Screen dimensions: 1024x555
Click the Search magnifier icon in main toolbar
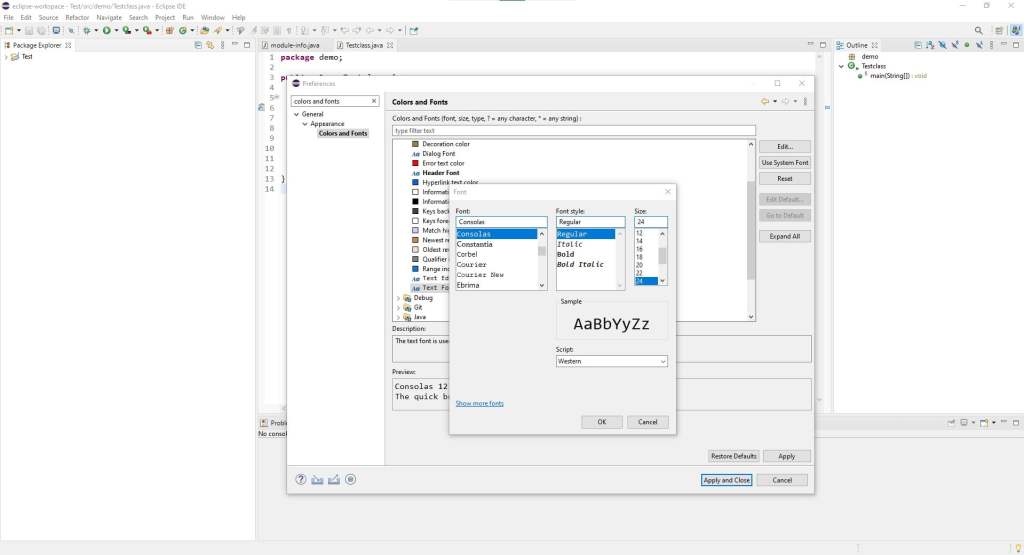pos(978,30)
